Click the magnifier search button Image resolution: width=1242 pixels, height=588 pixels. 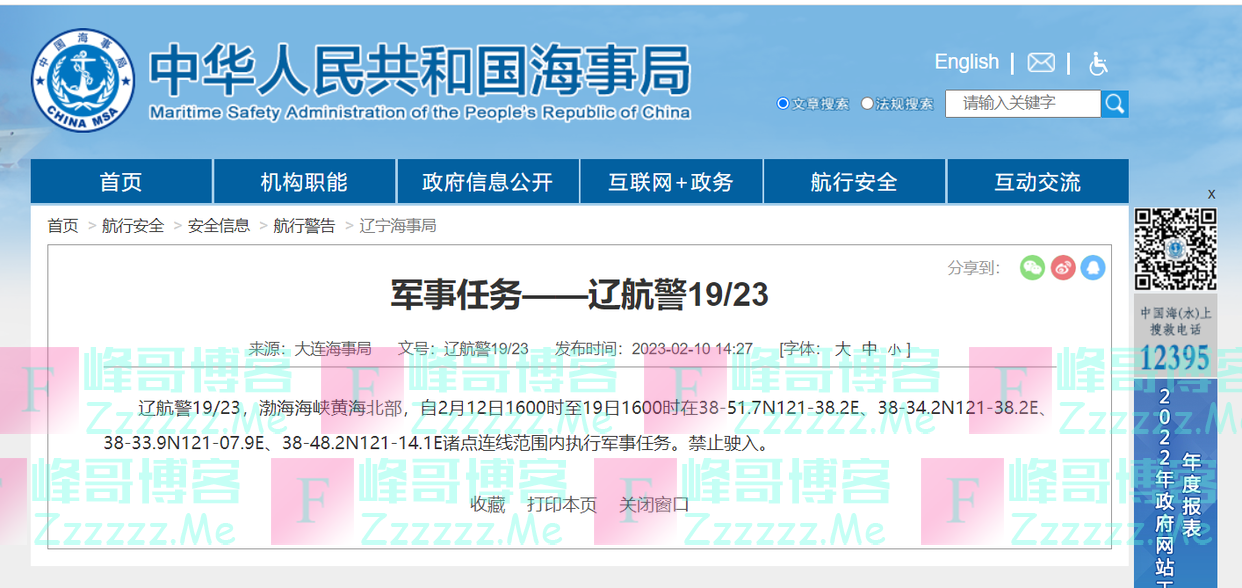click(1115, 103)
